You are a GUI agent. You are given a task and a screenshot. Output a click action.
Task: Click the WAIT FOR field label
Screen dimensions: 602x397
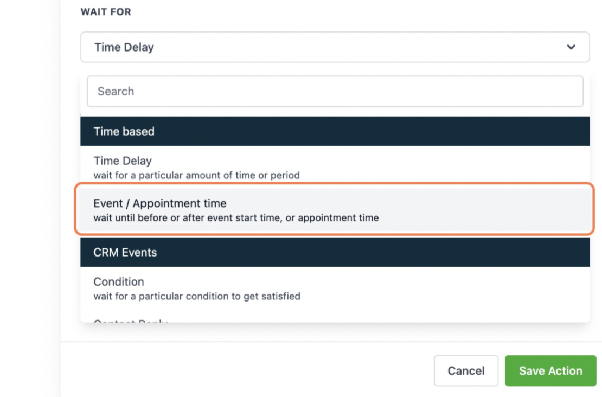click(106, 12)
